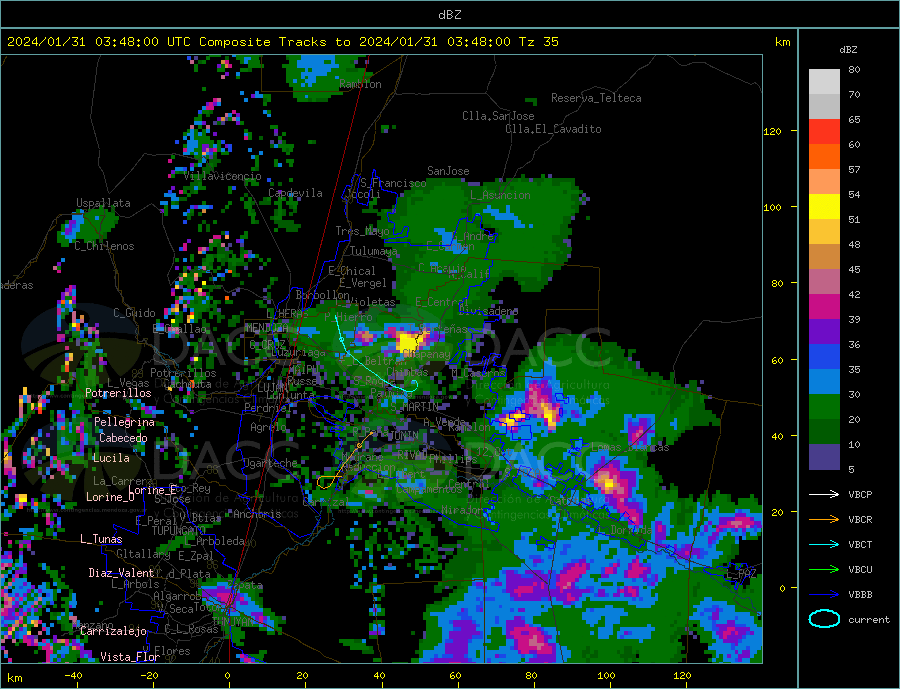Click the 'Capdevila' place label
Screen dimensions: 900x689
click(x=296, y=193)
